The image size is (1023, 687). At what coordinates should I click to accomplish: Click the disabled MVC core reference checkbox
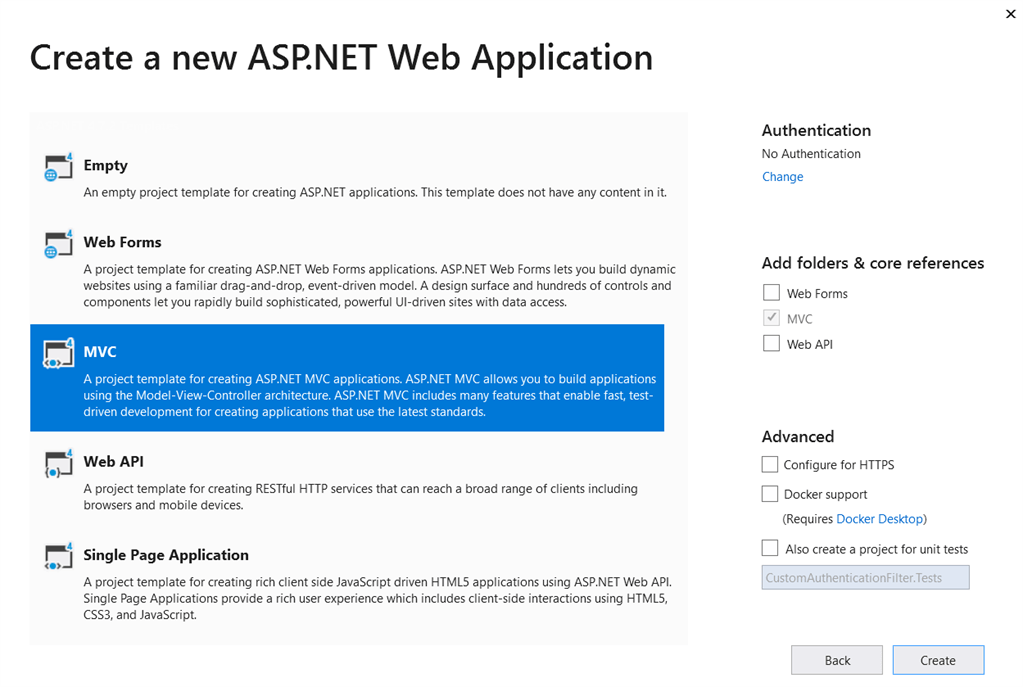pos(771,317)
